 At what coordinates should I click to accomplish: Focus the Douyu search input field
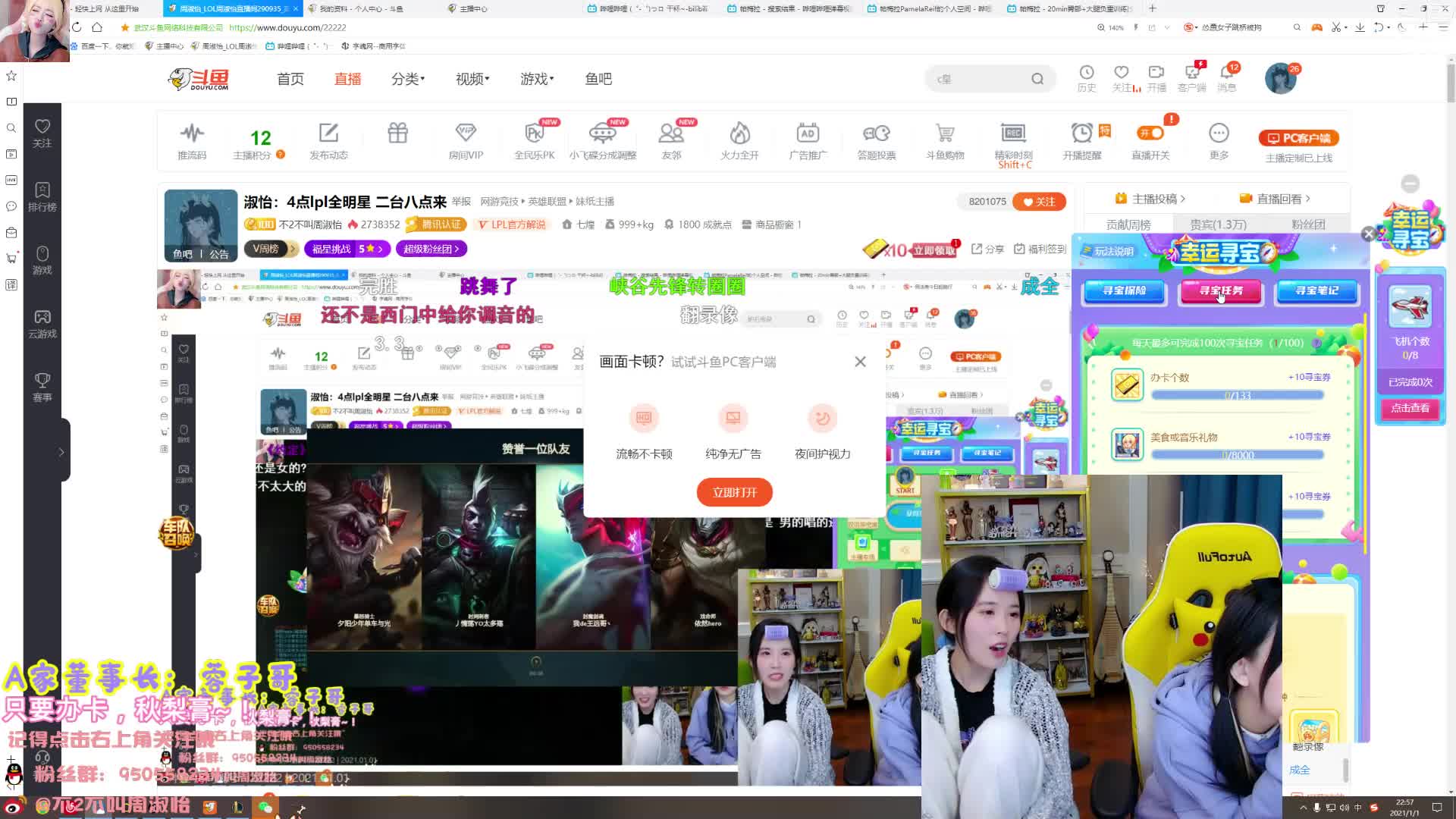(978, 79)
